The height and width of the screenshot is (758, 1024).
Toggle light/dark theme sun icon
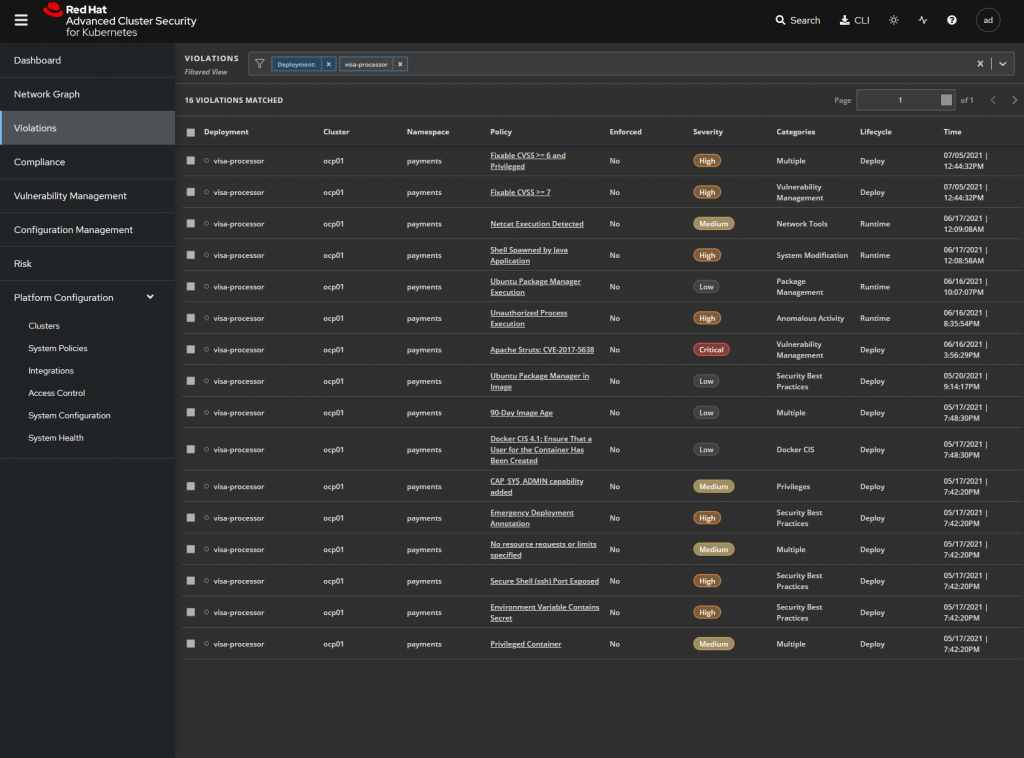point(893,20)
